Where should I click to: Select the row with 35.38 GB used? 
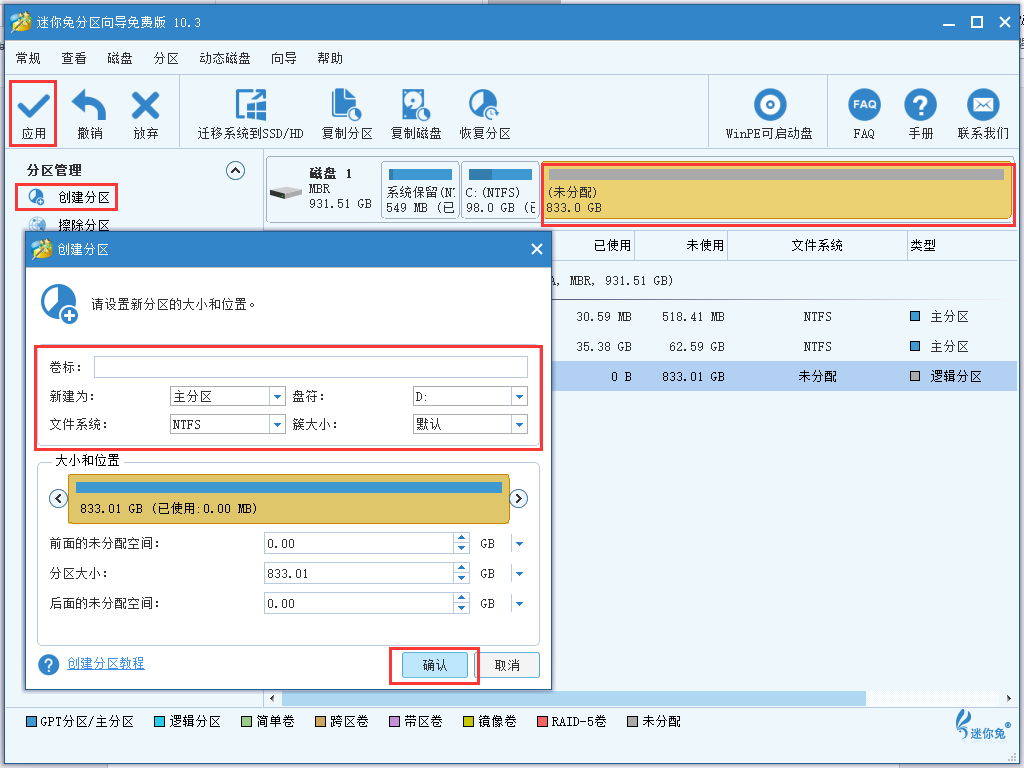click(784, 346)
